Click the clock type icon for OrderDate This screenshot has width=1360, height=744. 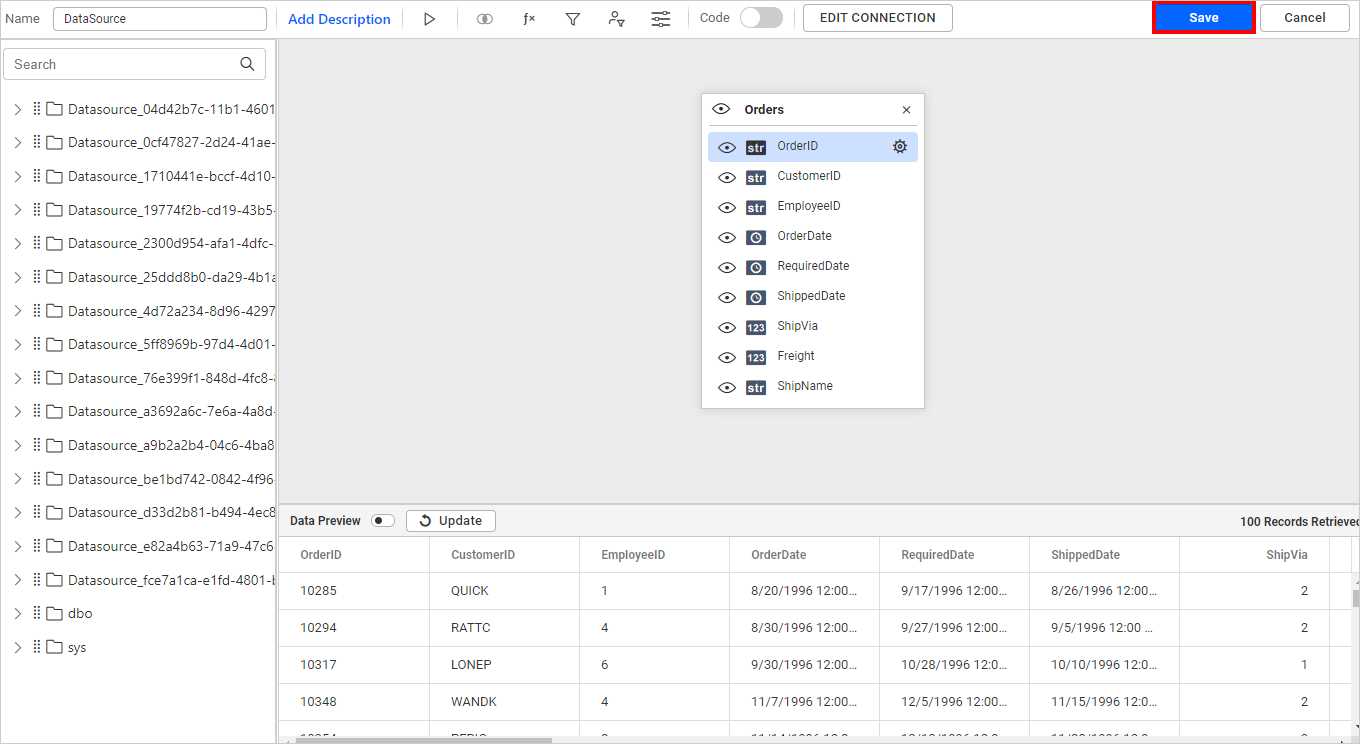click(756, 238)
